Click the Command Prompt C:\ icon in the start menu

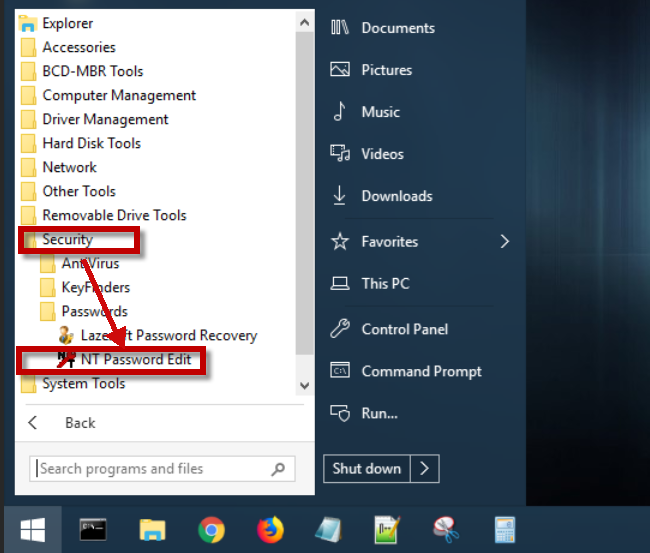[340, 370]
